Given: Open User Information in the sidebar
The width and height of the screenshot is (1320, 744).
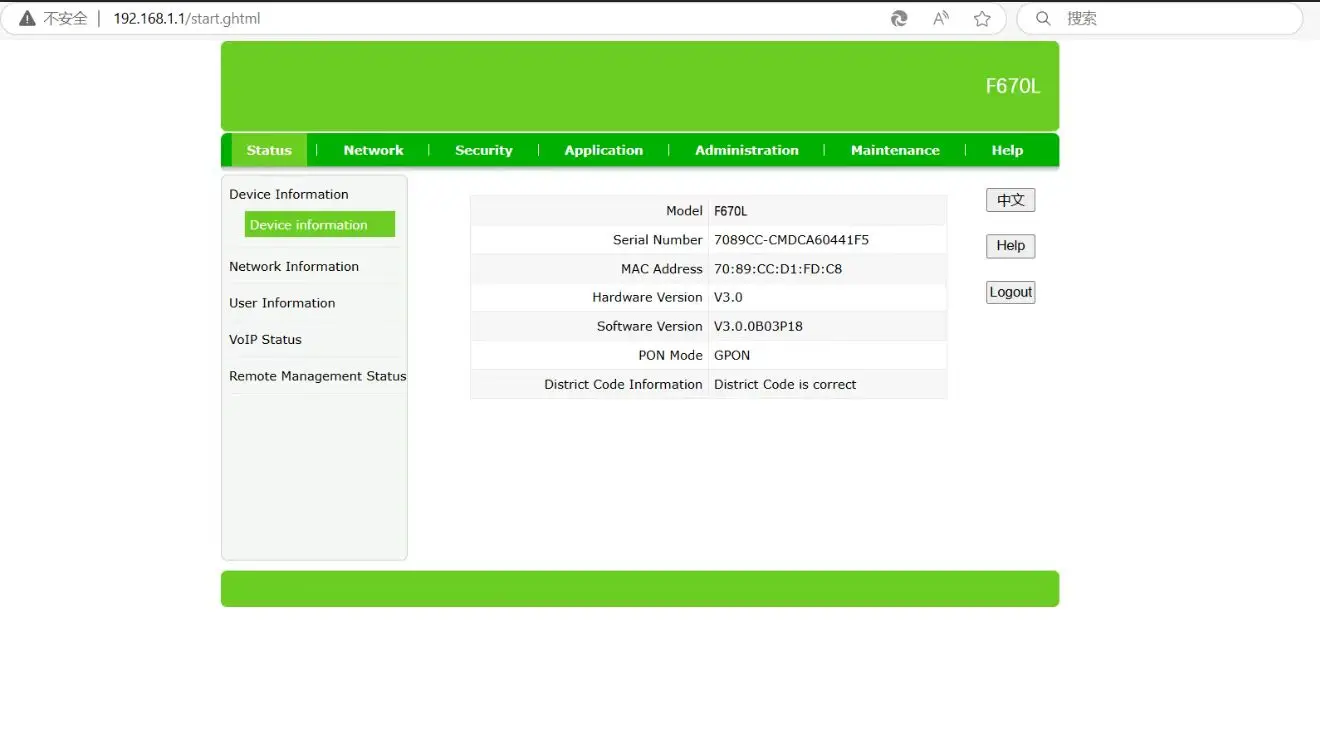Looking at the screenshot, I should (282, 303).
